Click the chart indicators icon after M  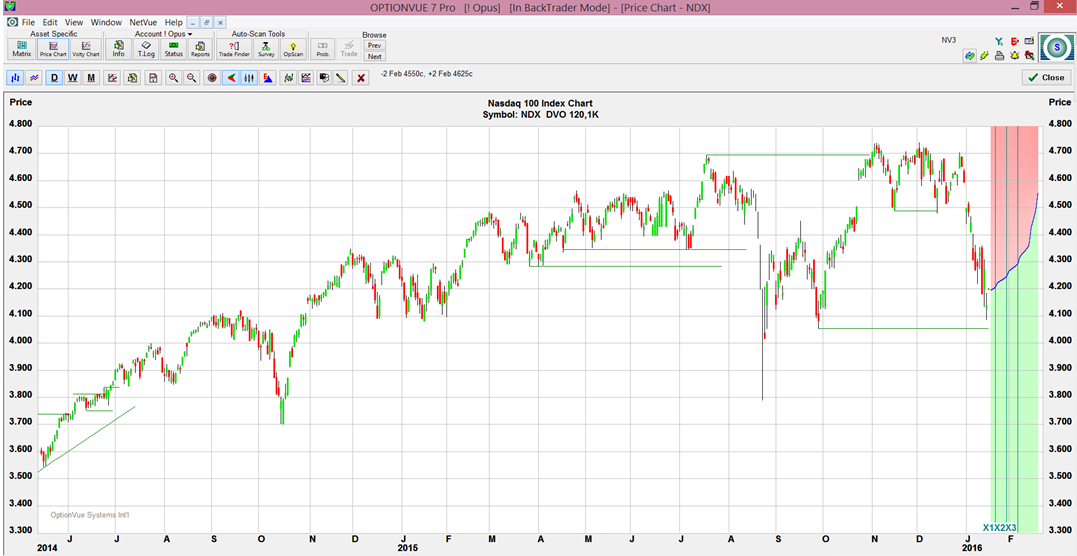pos(113,78)
